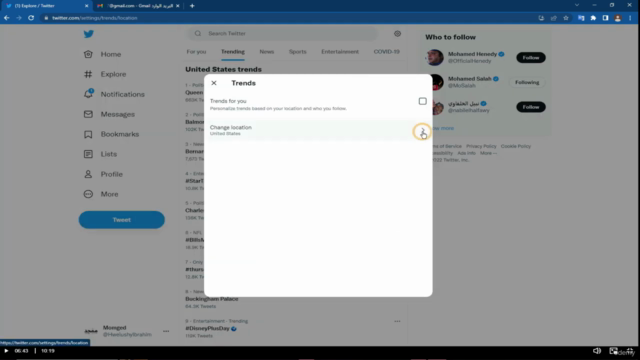The height and width of the screenshot is (360, 640).
Task: Close the Trends dialog with X
Action: click(214, 83)
